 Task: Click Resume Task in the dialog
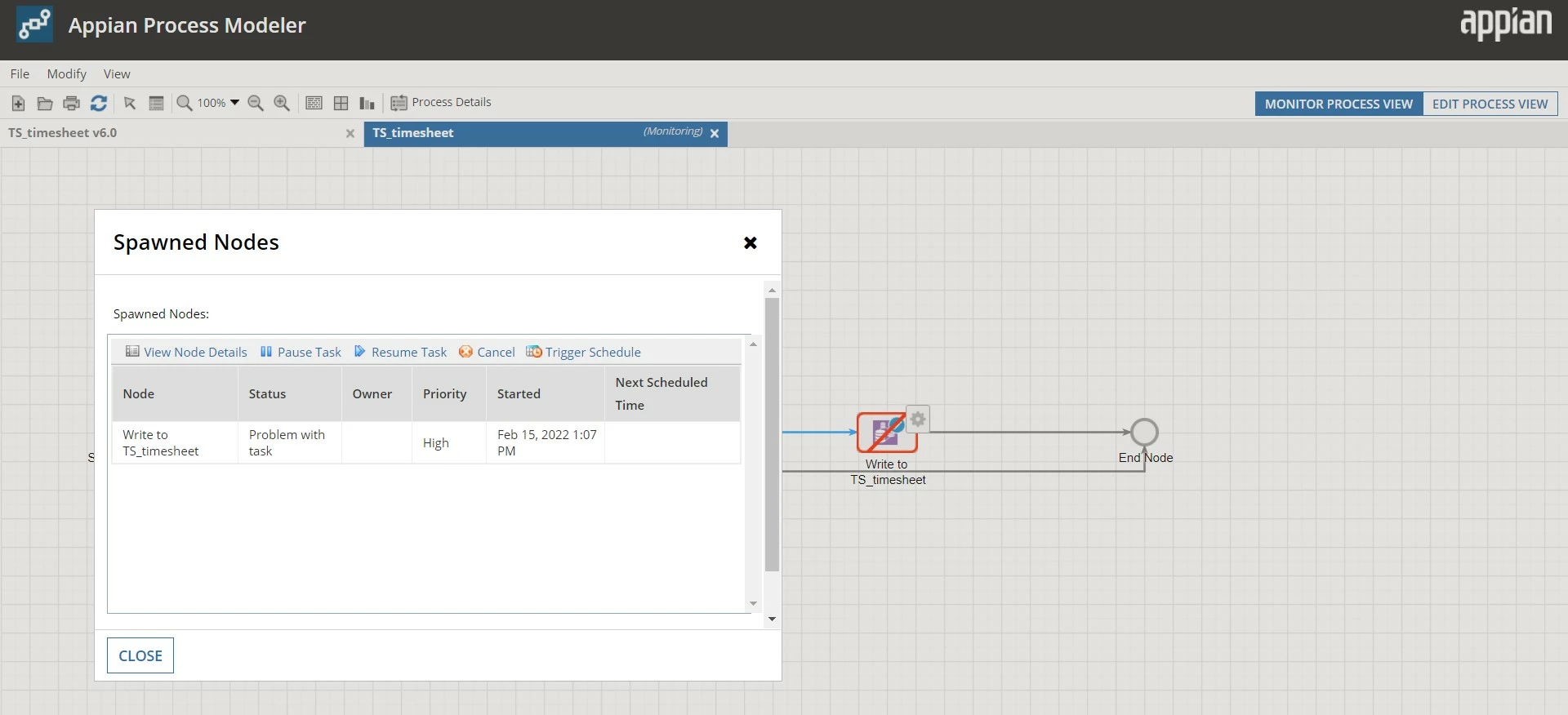click(x=400, y=352)
